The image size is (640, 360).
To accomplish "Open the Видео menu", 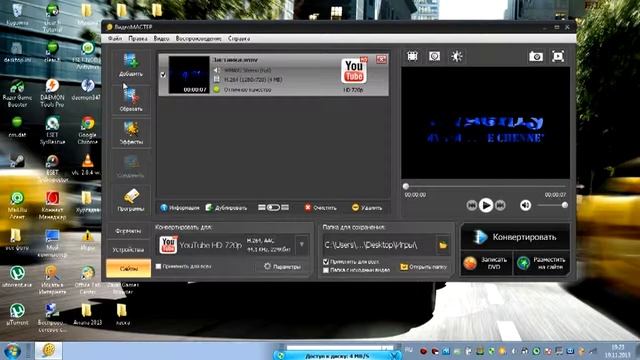I will point(161,38).
